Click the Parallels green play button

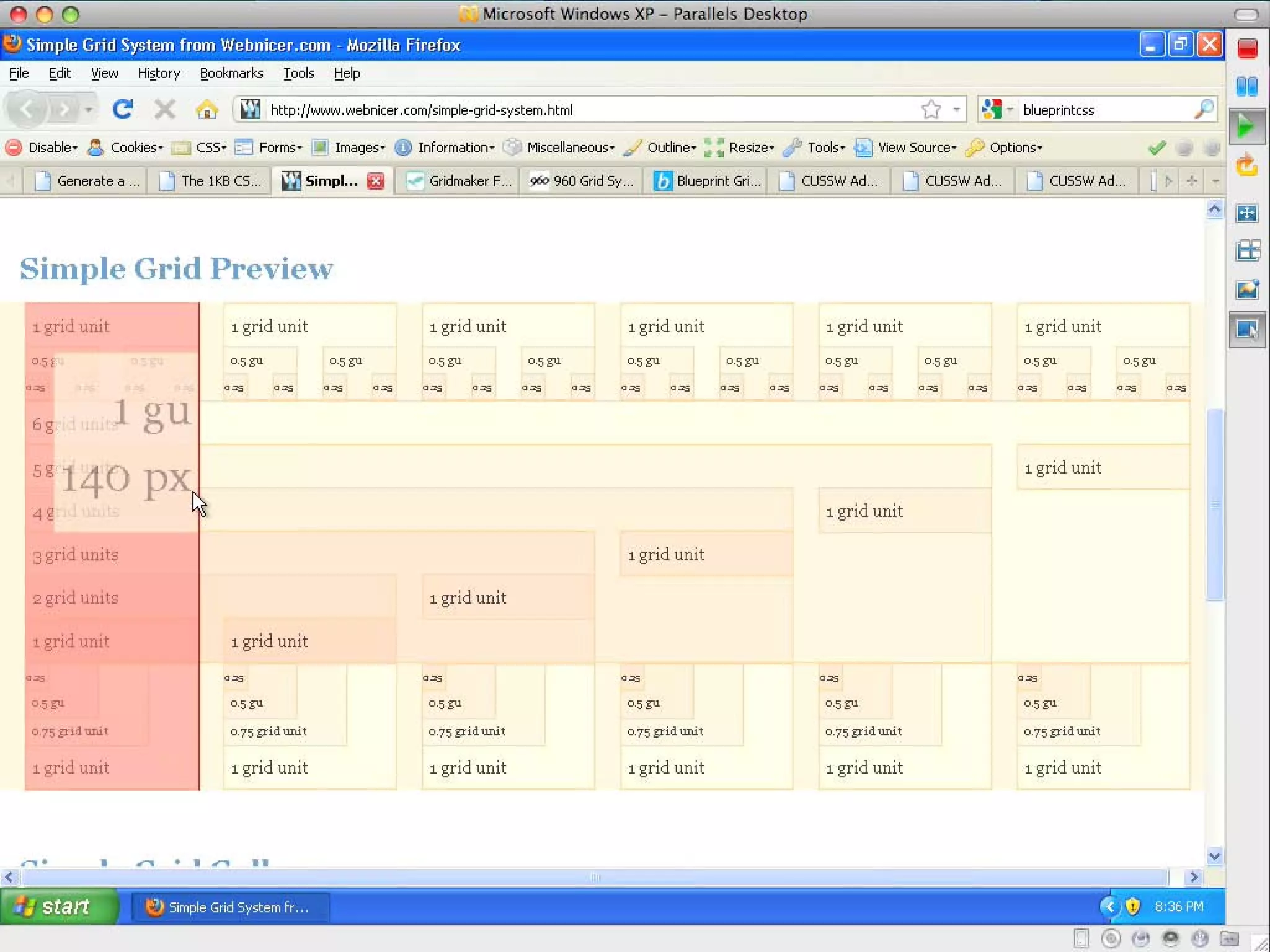click(x=1246, y=127)
